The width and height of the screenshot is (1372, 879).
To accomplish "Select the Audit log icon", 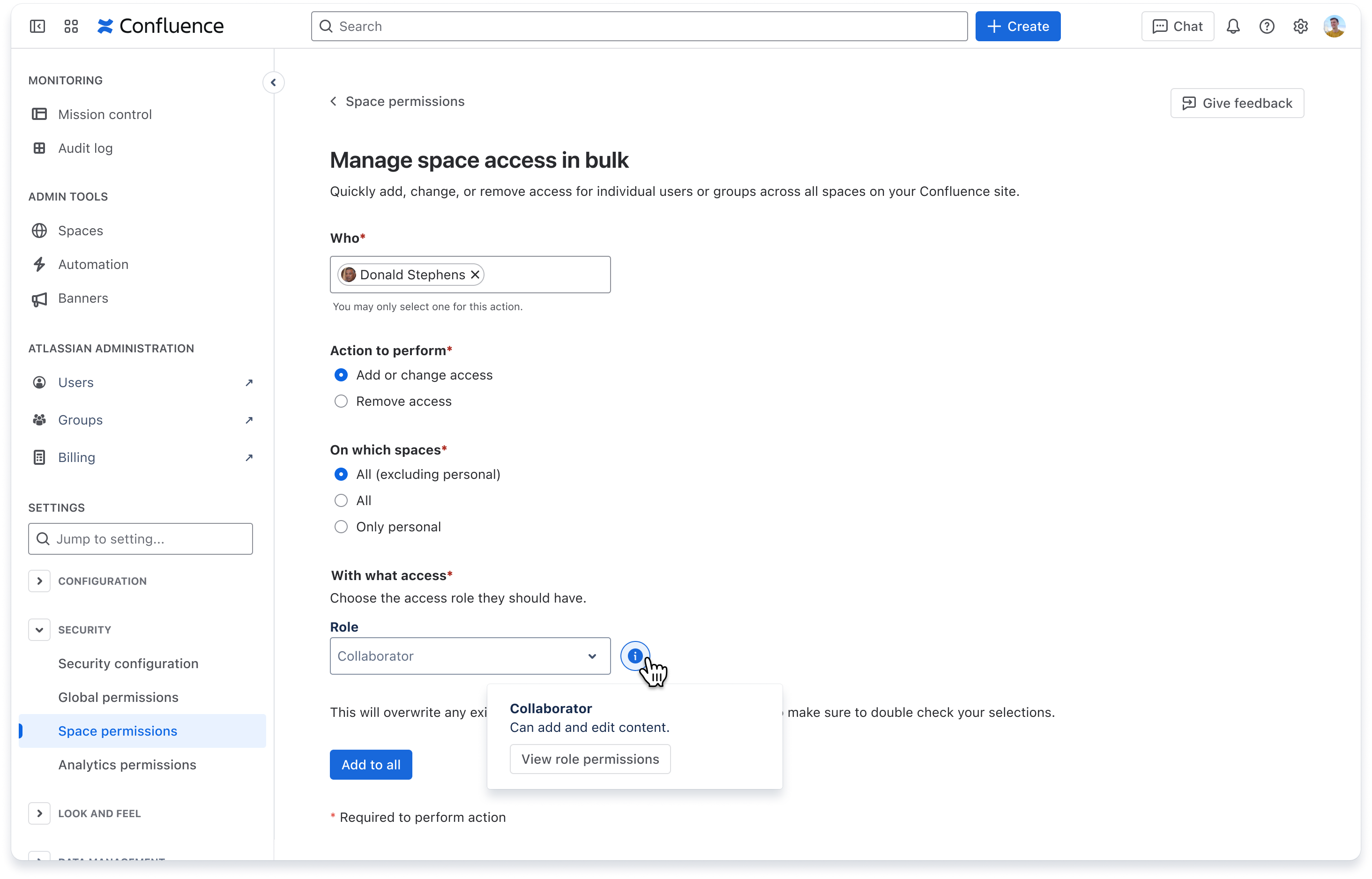I will (39, 148).
